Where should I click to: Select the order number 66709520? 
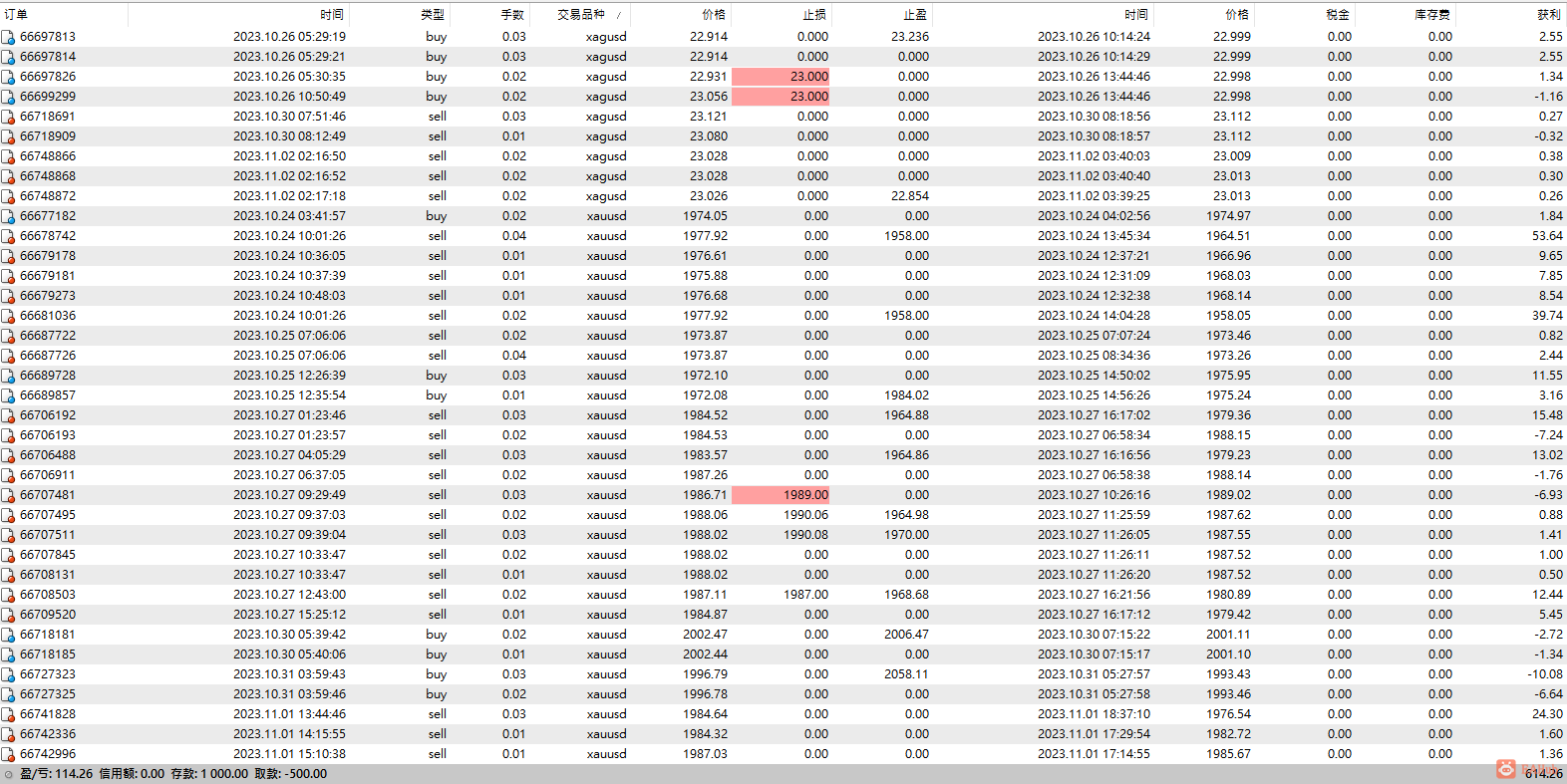coord(48,615)
